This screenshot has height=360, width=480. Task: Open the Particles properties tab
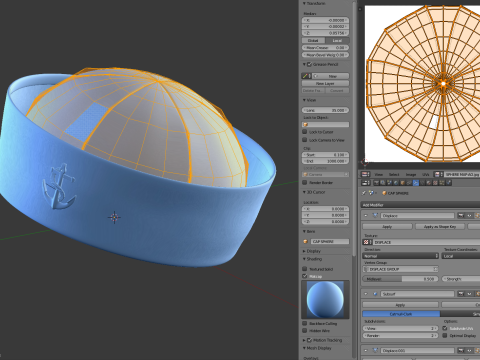pyautogui.click(x=442, y=183)
